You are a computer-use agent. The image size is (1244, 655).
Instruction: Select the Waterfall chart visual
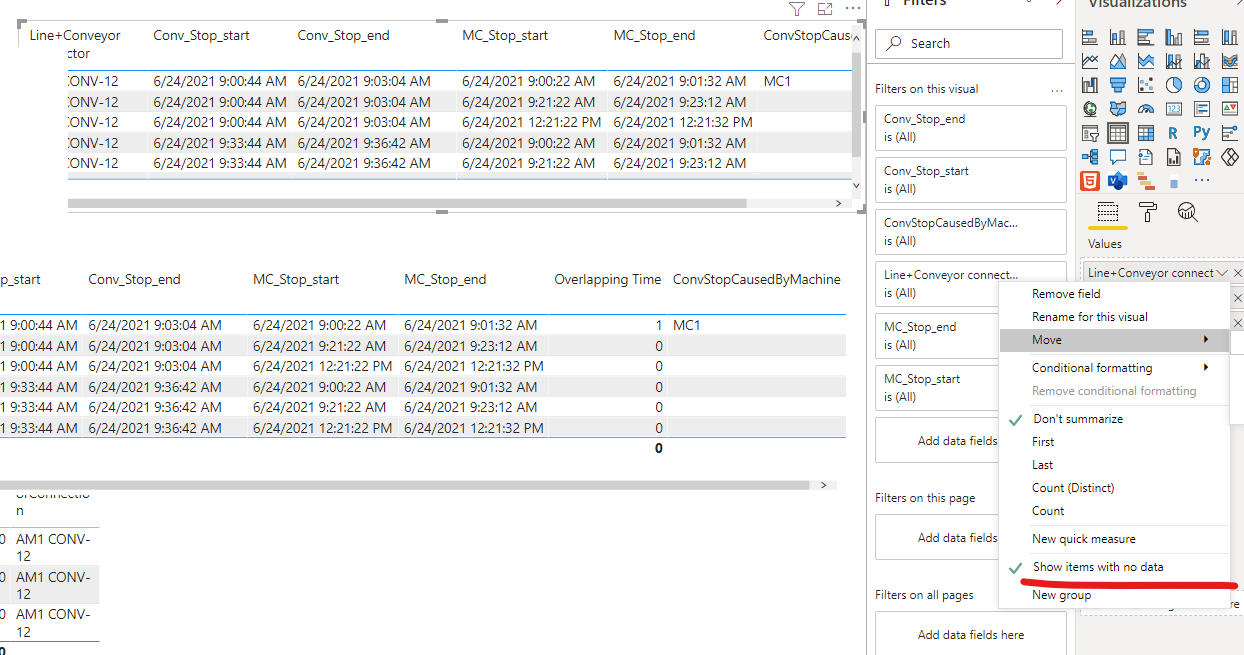click(1090, 85)
